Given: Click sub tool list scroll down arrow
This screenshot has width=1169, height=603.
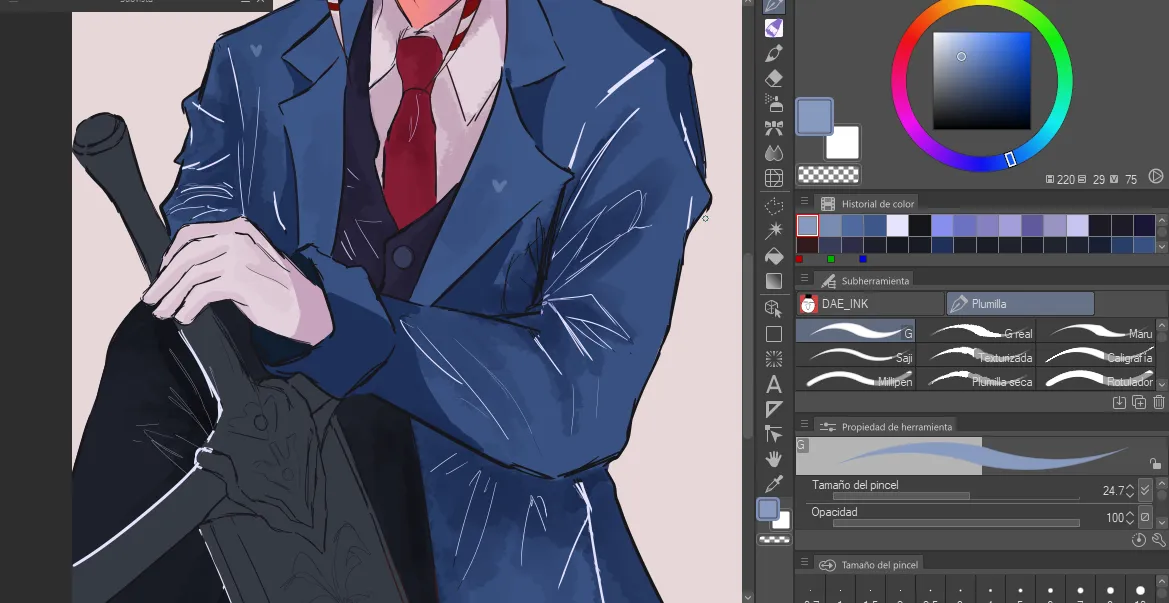Looking at the screenshot, I should [x=1162, y=384].
